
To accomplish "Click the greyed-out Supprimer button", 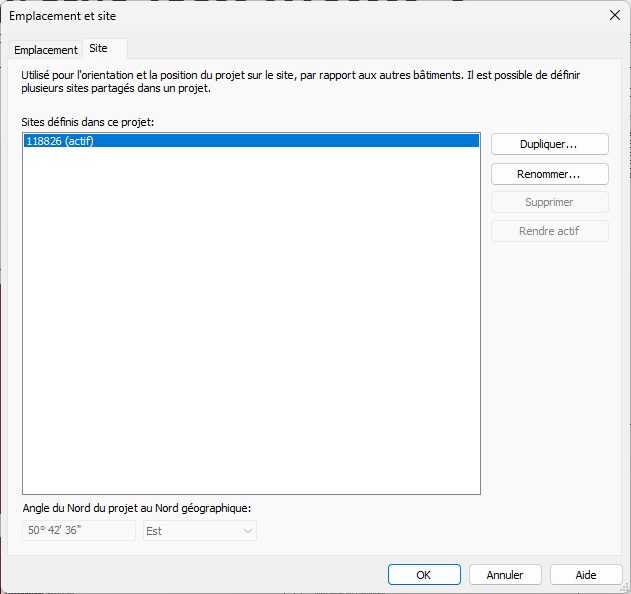I will pyautogui.click(x=549, y=202).
